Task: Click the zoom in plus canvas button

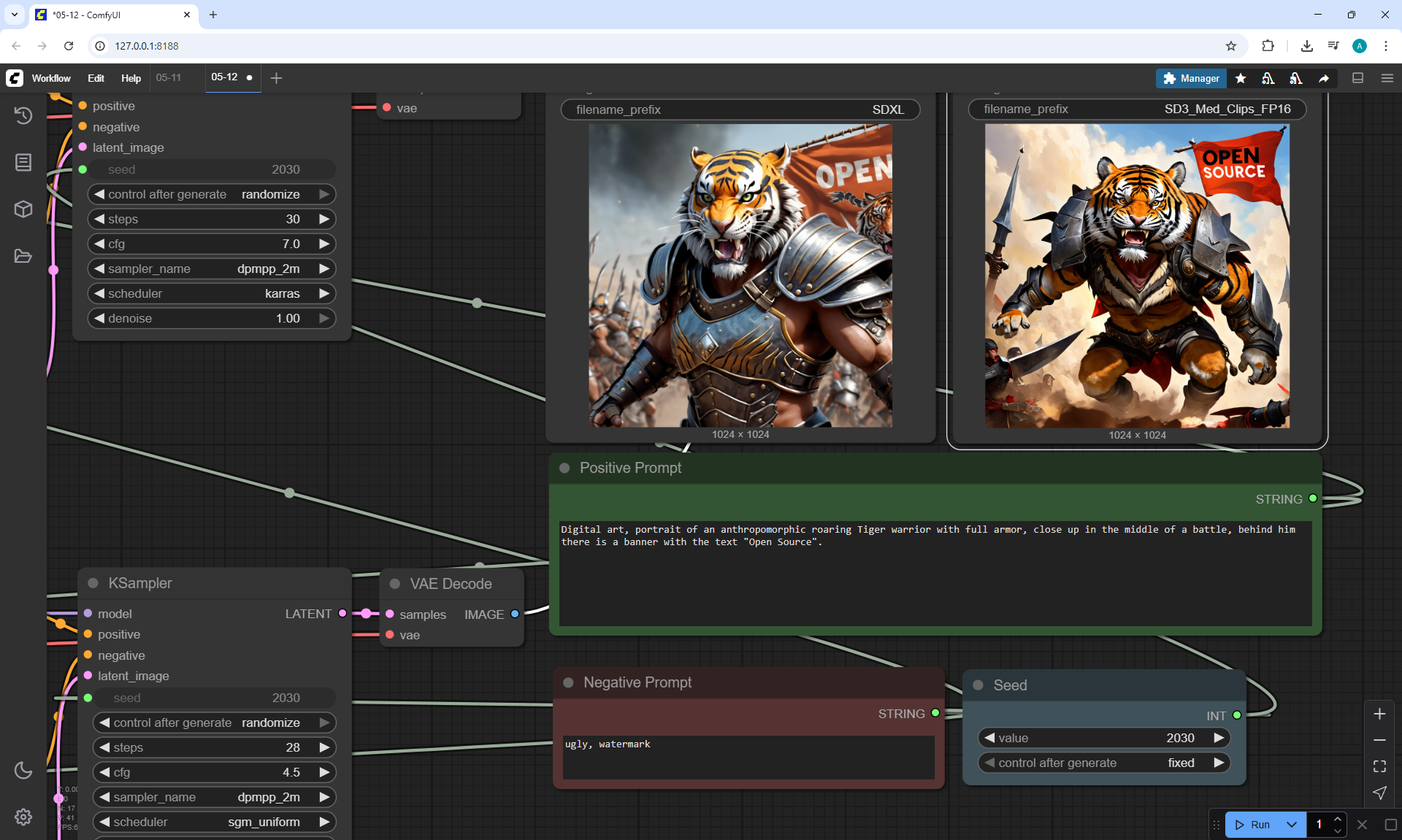Action: [1379, 714]
